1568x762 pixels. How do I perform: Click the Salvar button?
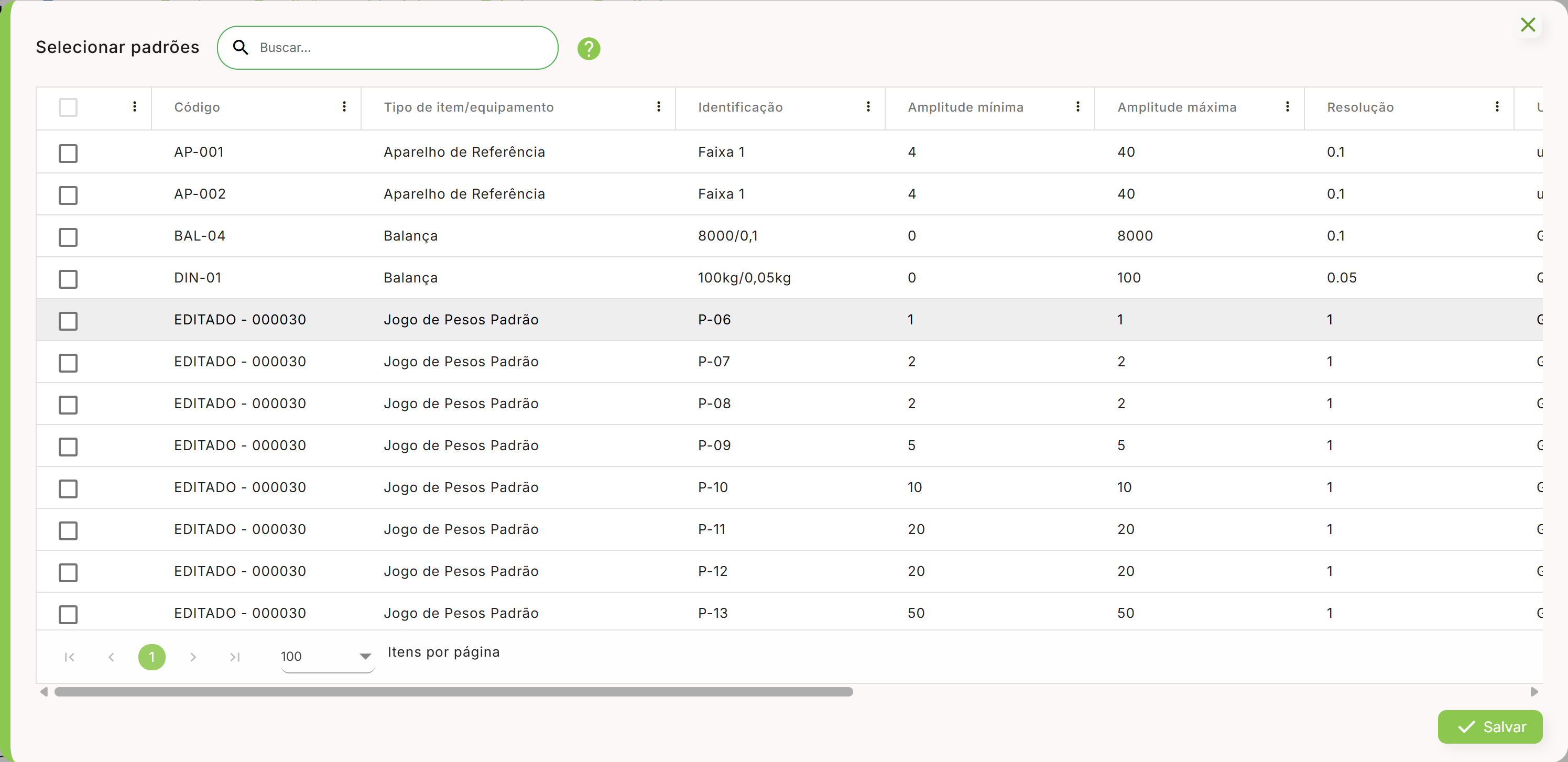pyautogui.click(x=1490, y=727)
